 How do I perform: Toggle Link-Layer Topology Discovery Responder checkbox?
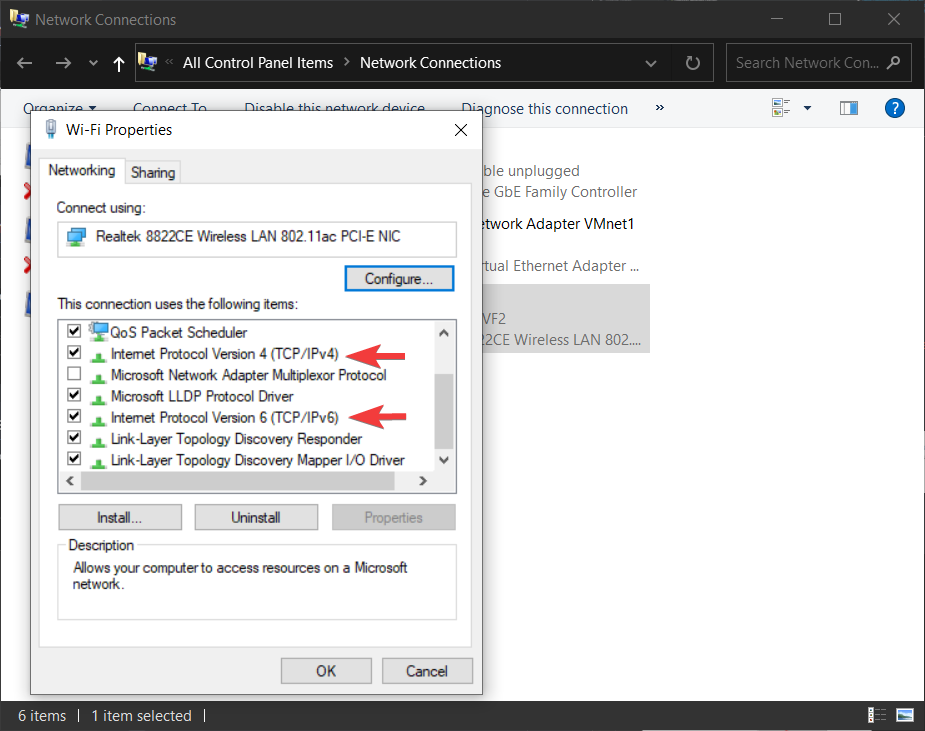[74, 437]
